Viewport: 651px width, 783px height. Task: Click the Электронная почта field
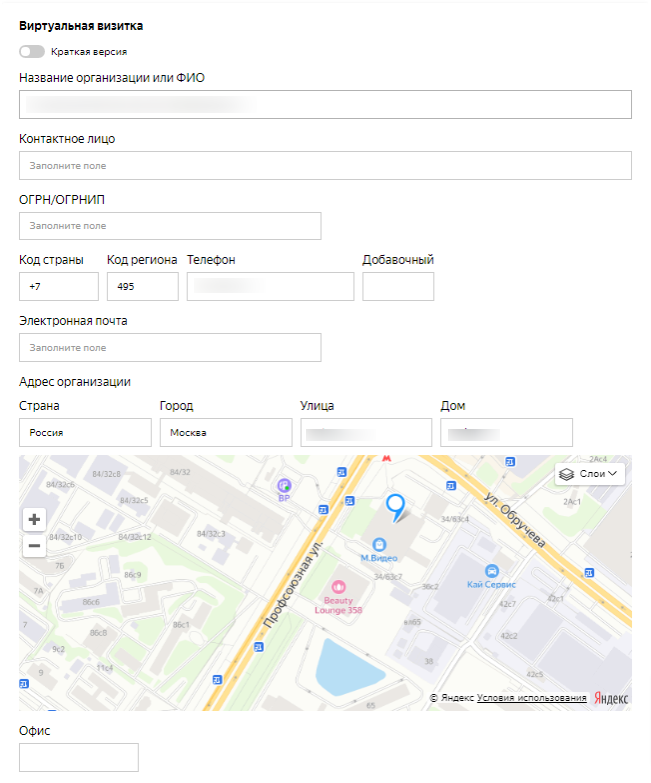tap(170, 348)
